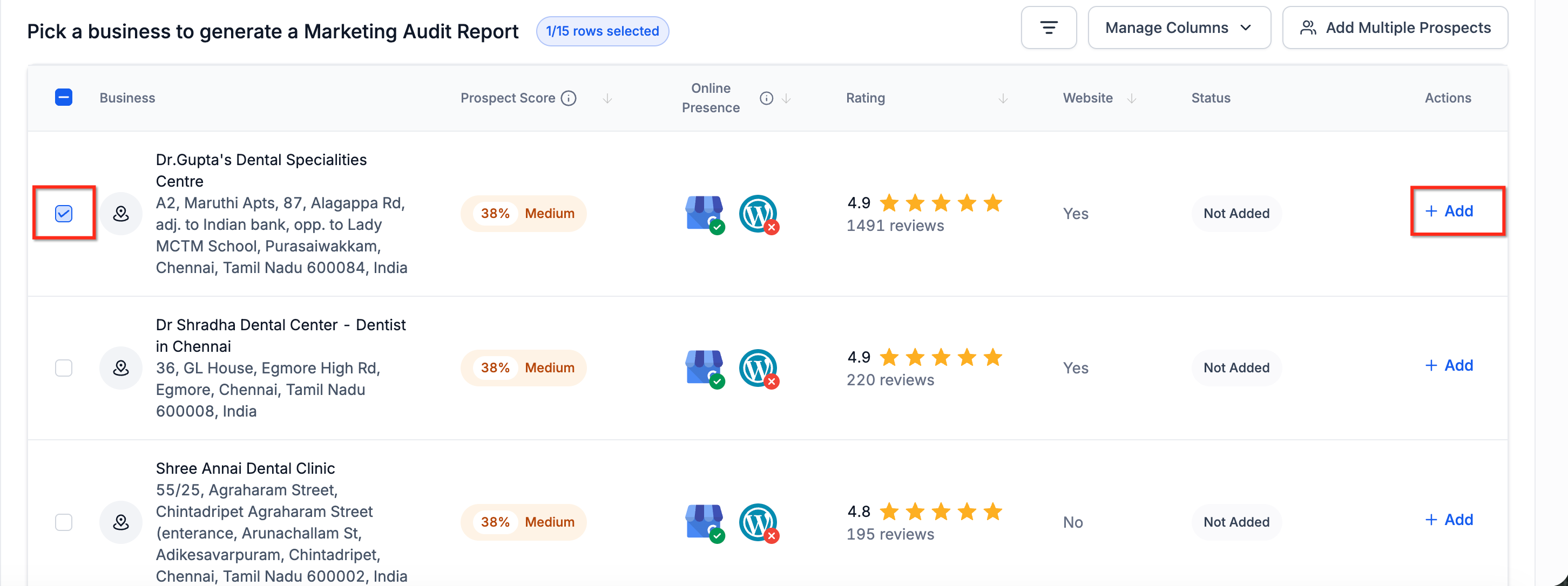Click Google Business icon for Shree Annai row

coord(704,522)
